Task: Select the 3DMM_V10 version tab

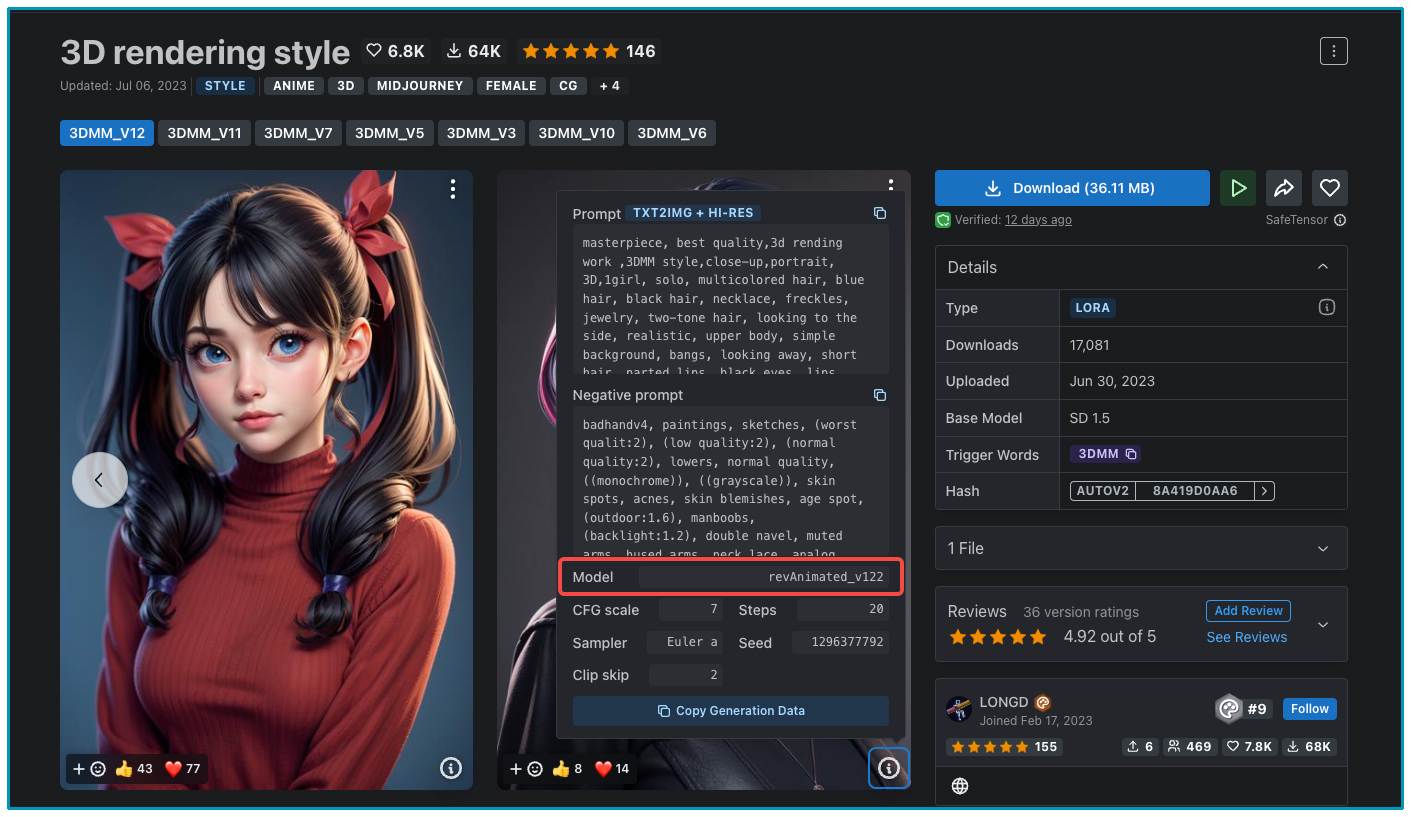Action: [577, 133]
